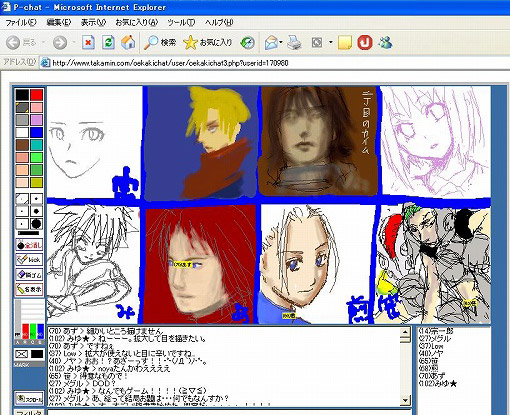510x415 pixels.
Task: Click the blond-haired portrait on blue background
Action: click(x=200, y=143)
